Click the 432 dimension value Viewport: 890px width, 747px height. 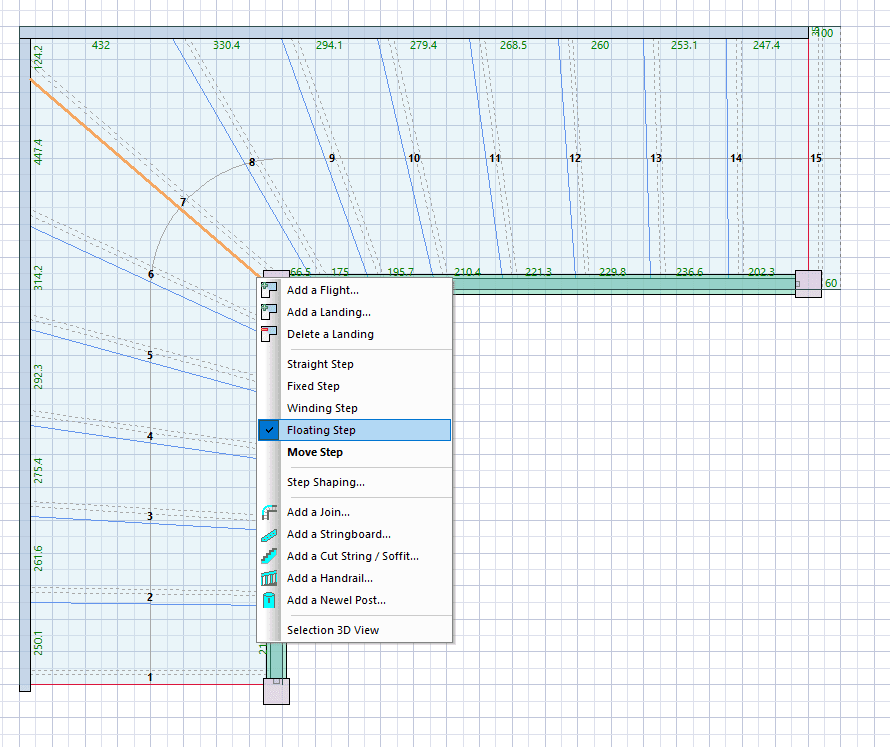(x=101, y=45)
